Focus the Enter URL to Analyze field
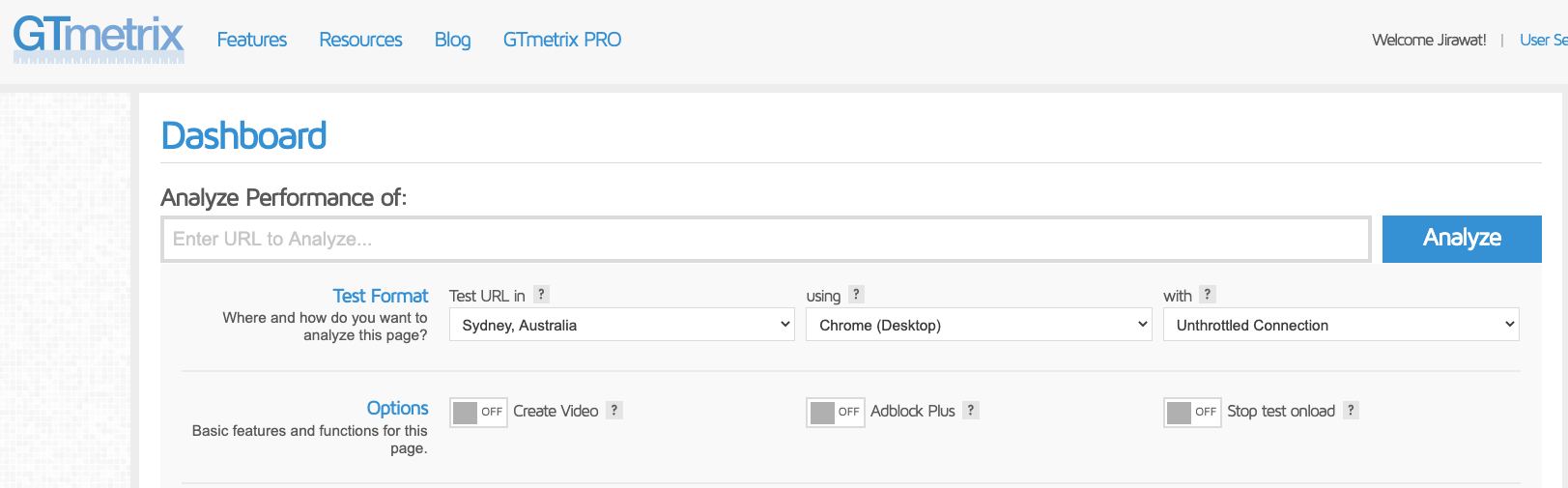Screen dimensions: 1568x488 click(x=765, y=239)
